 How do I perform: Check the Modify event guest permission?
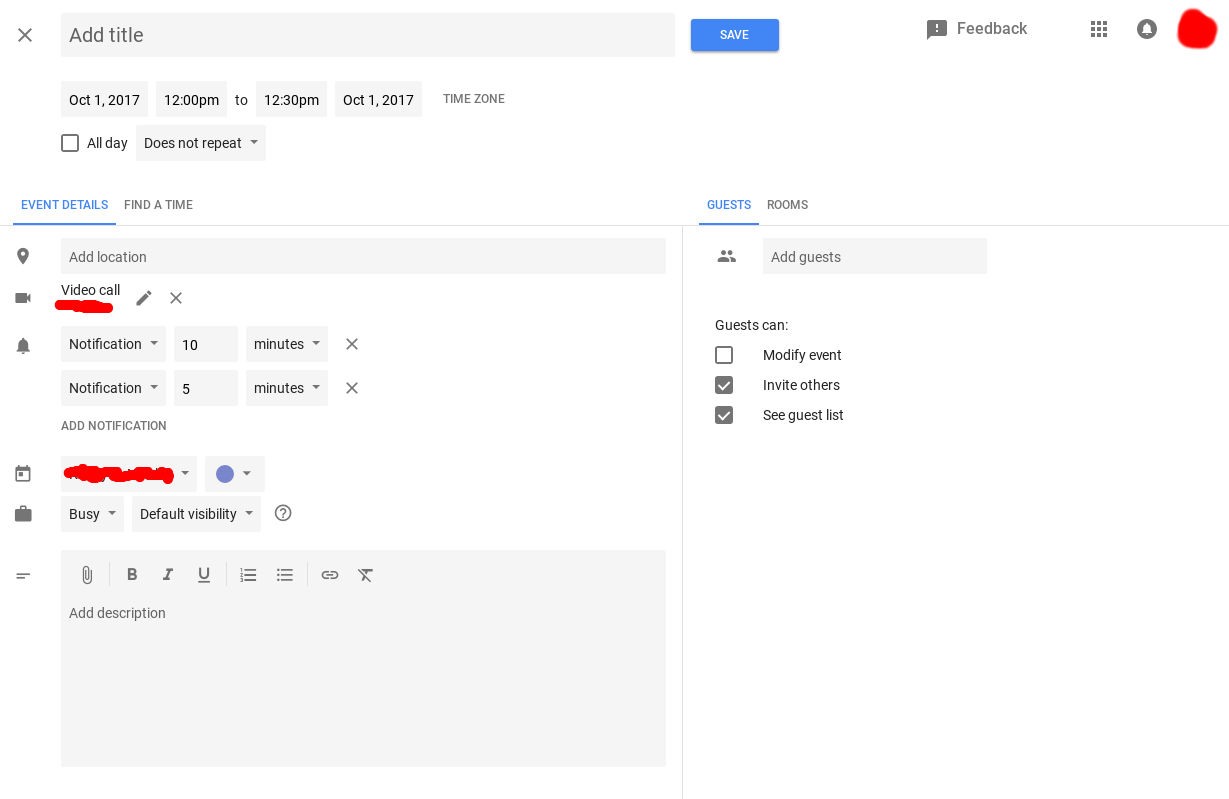pos(724,355)
